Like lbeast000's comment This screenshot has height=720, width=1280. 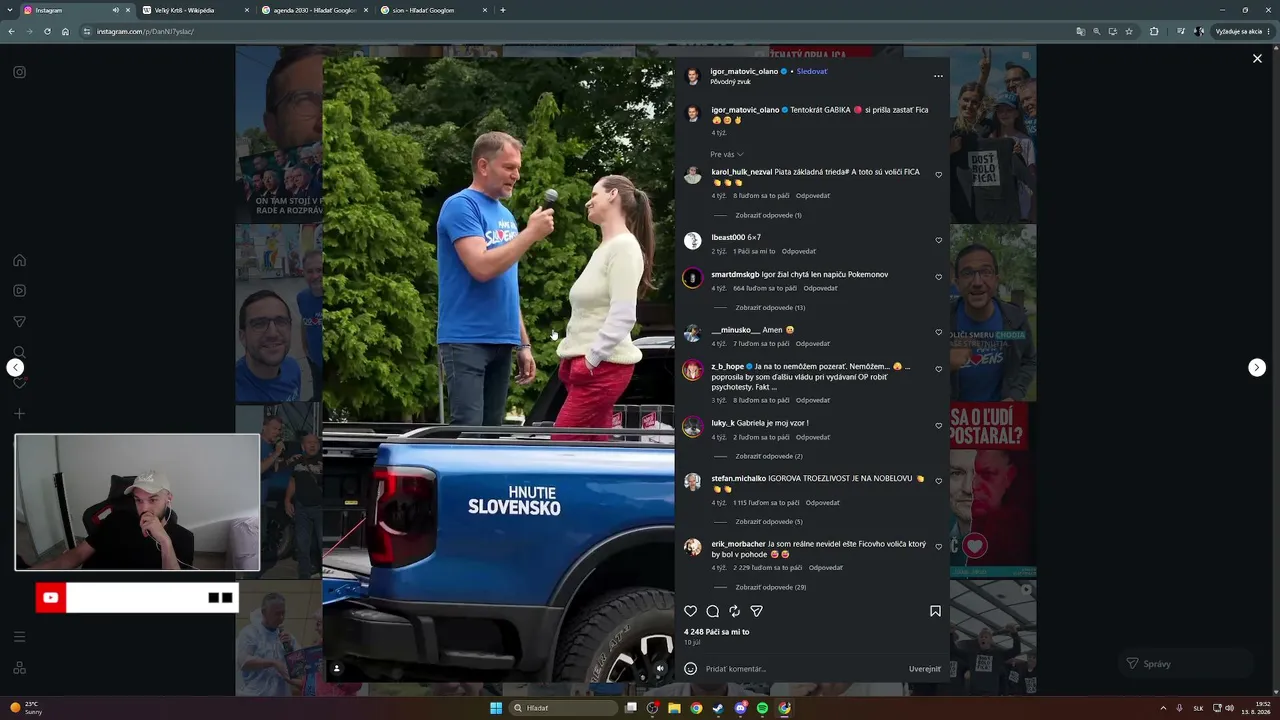click(x=938, y=240)
